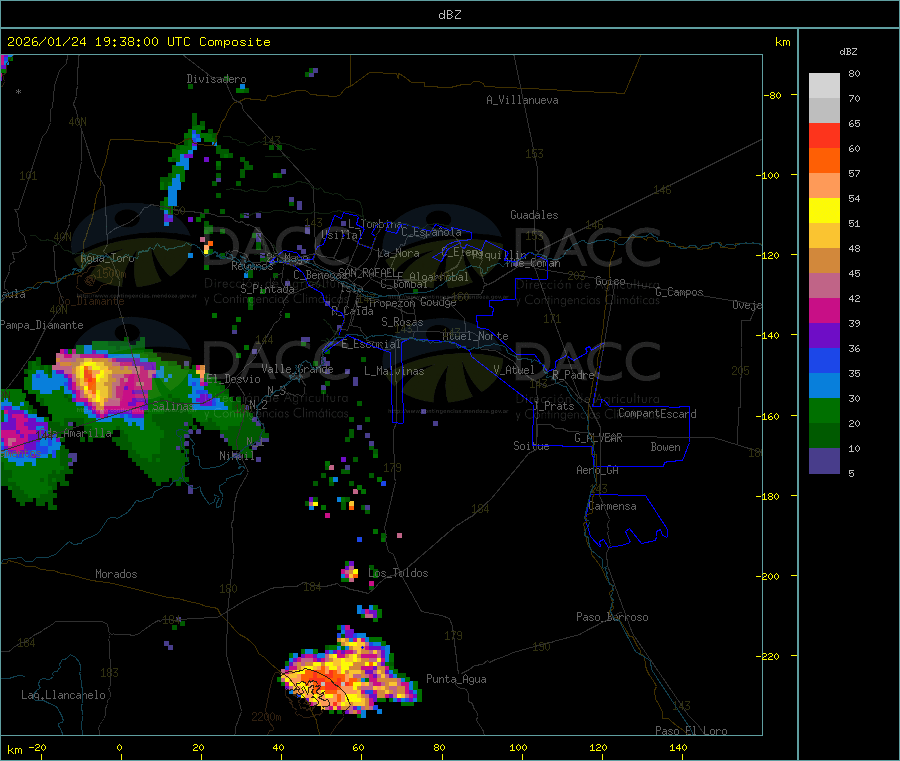Click the G_Campos place label
This screenshot has height=761, width=900.
(679, 292)
